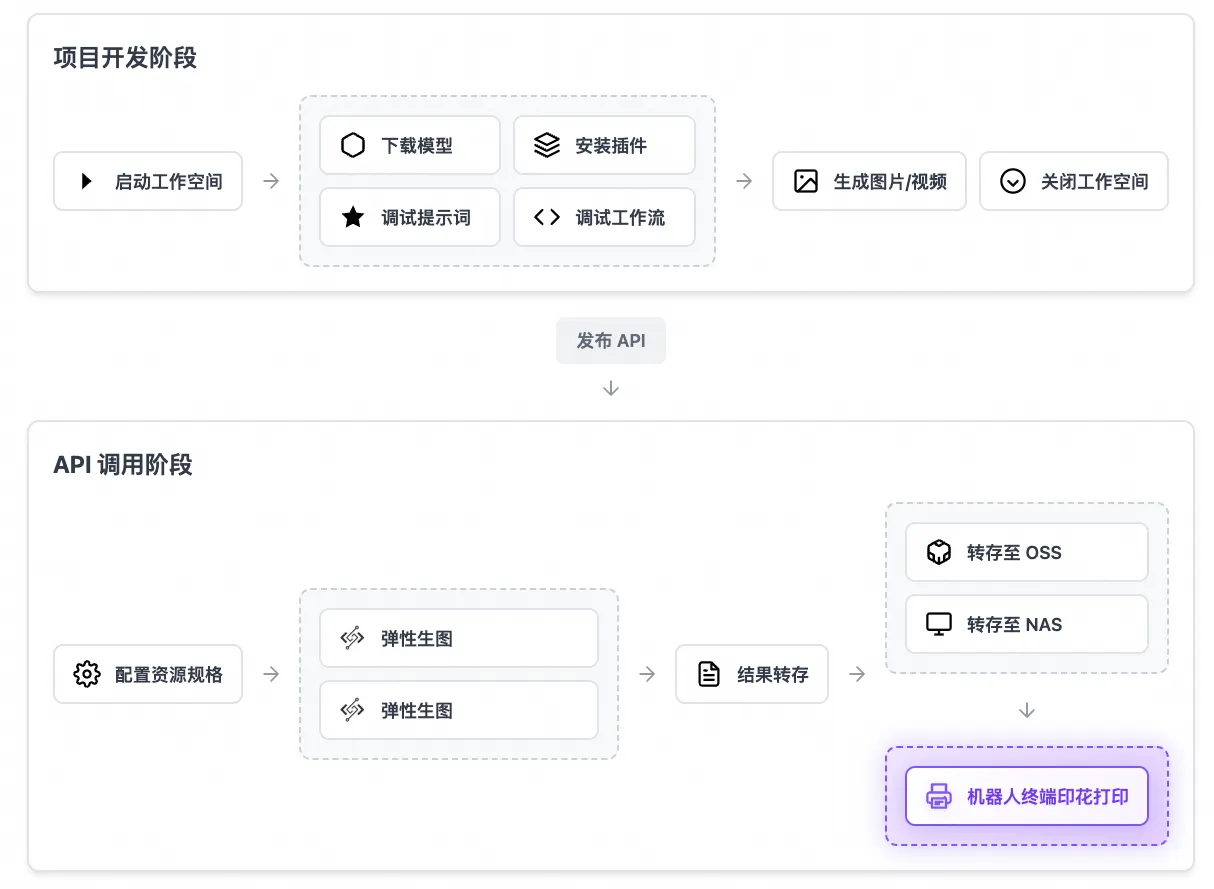
Task: Select the printer icon on 机器人终端印花打印
Action: tap(938, 796)
